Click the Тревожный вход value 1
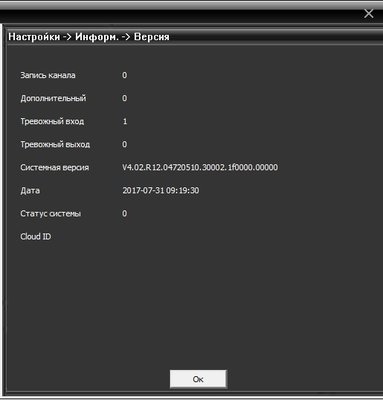This screenshot has height=400, width=383. 125,121
